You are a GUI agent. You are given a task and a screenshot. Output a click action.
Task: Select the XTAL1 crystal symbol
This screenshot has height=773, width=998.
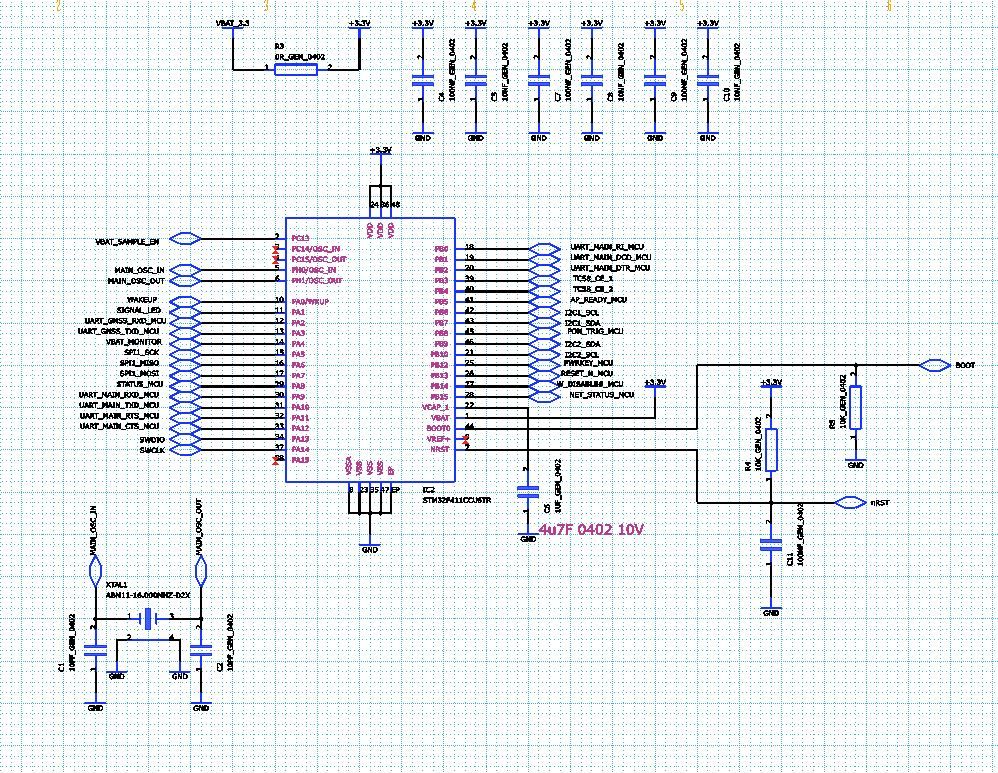click(149, 618)
